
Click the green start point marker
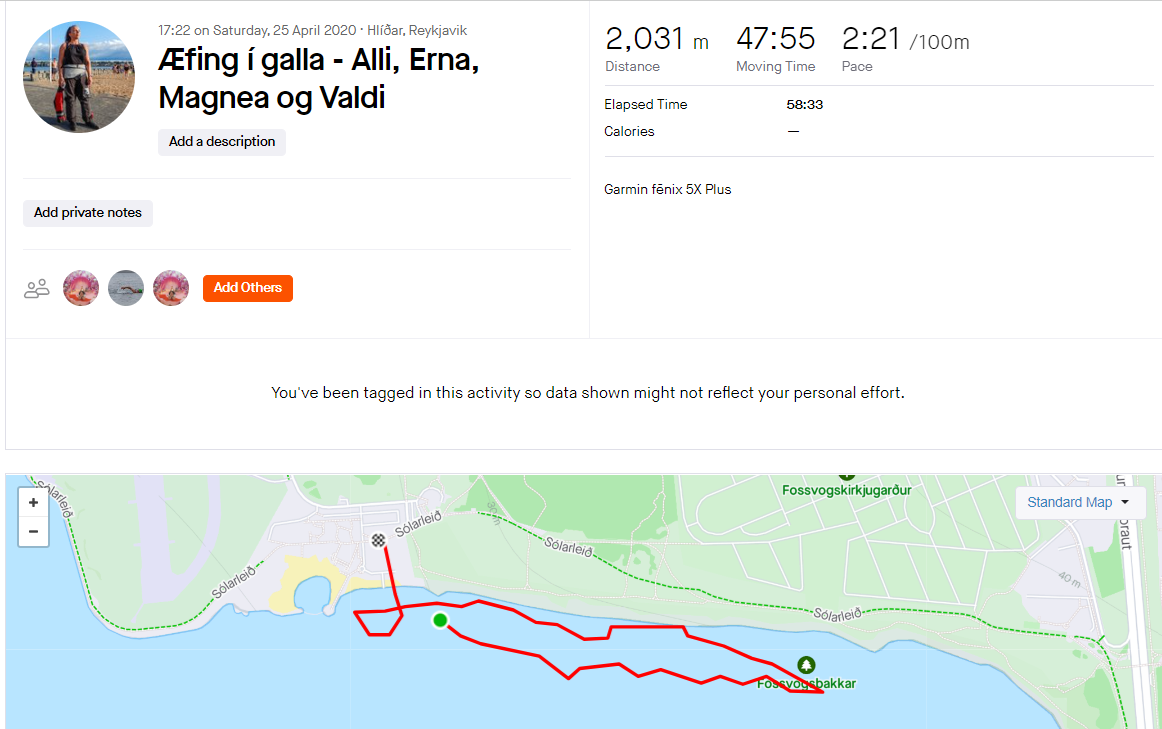[x=440, y=621]
